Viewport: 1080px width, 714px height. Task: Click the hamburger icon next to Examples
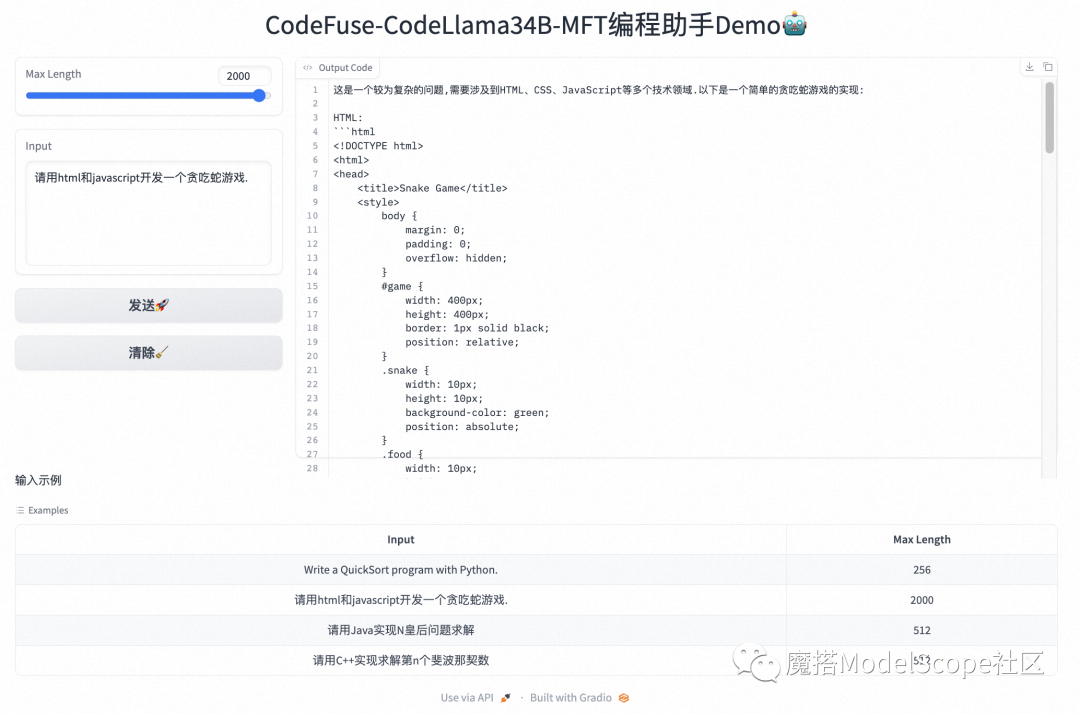pyautogui.click(x=20, y=510)
